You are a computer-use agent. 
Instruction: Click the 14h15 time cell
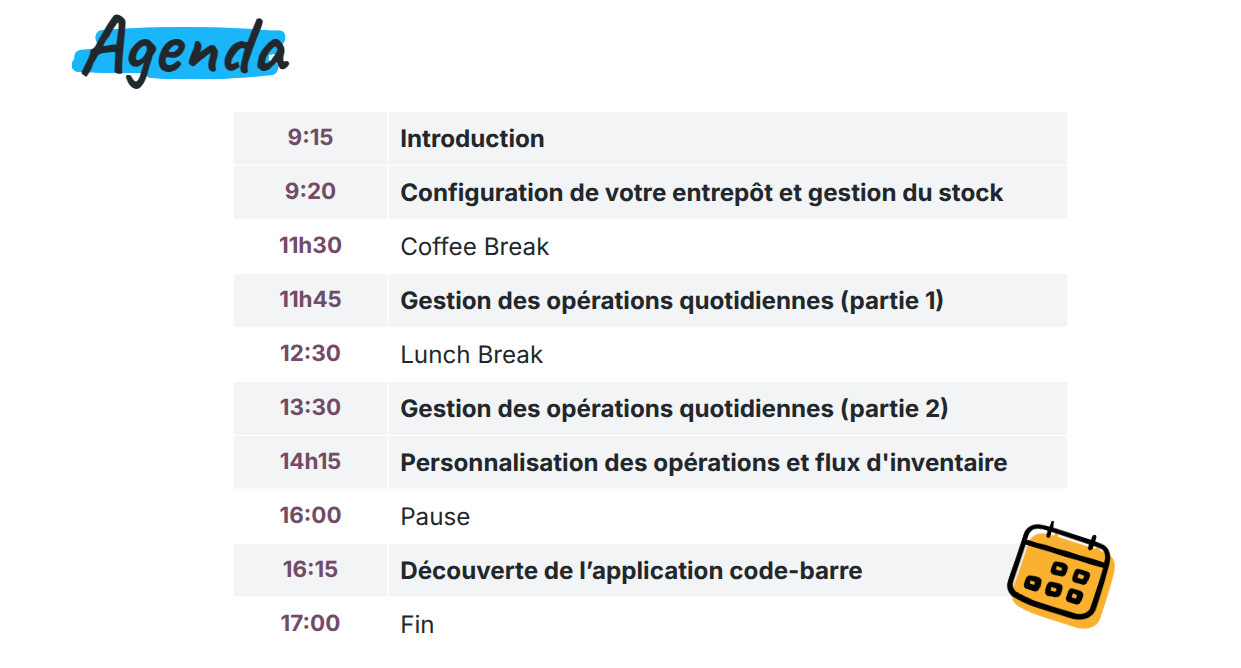click(310, 462)
